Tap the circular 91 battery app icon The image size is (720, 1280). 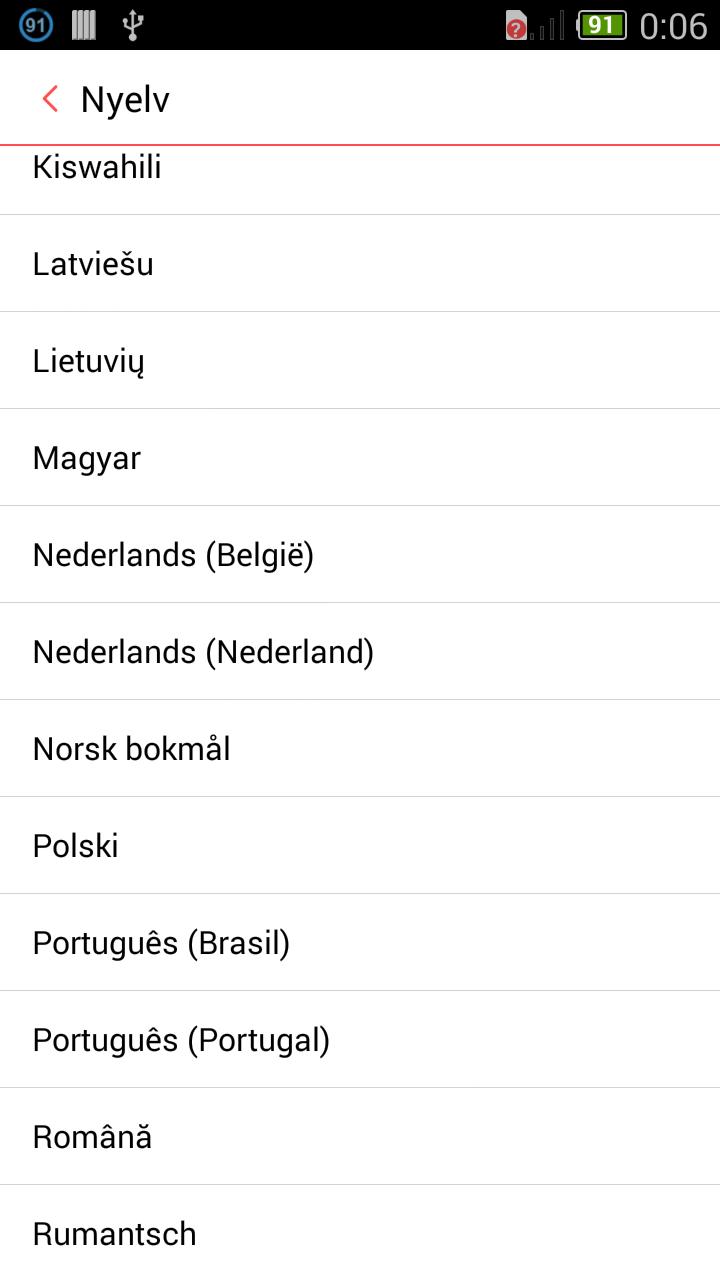(x=36, y=25)
